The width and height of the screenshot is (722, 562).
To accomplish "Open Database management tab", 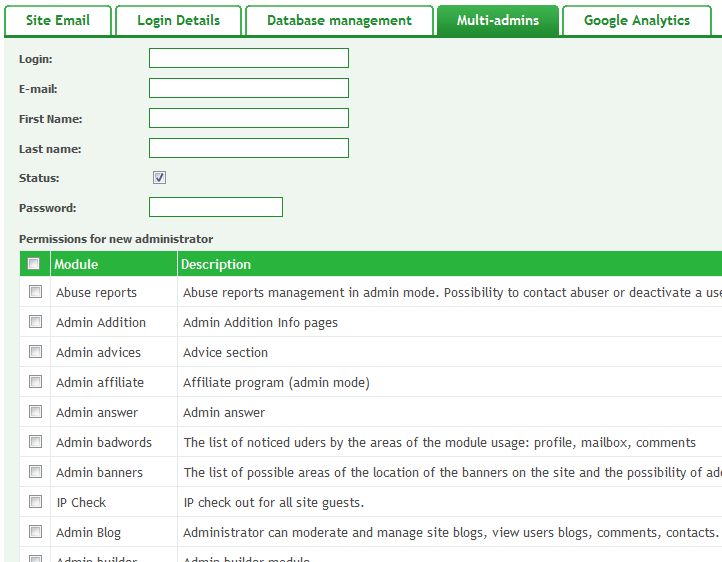I will tap(339, 21).
